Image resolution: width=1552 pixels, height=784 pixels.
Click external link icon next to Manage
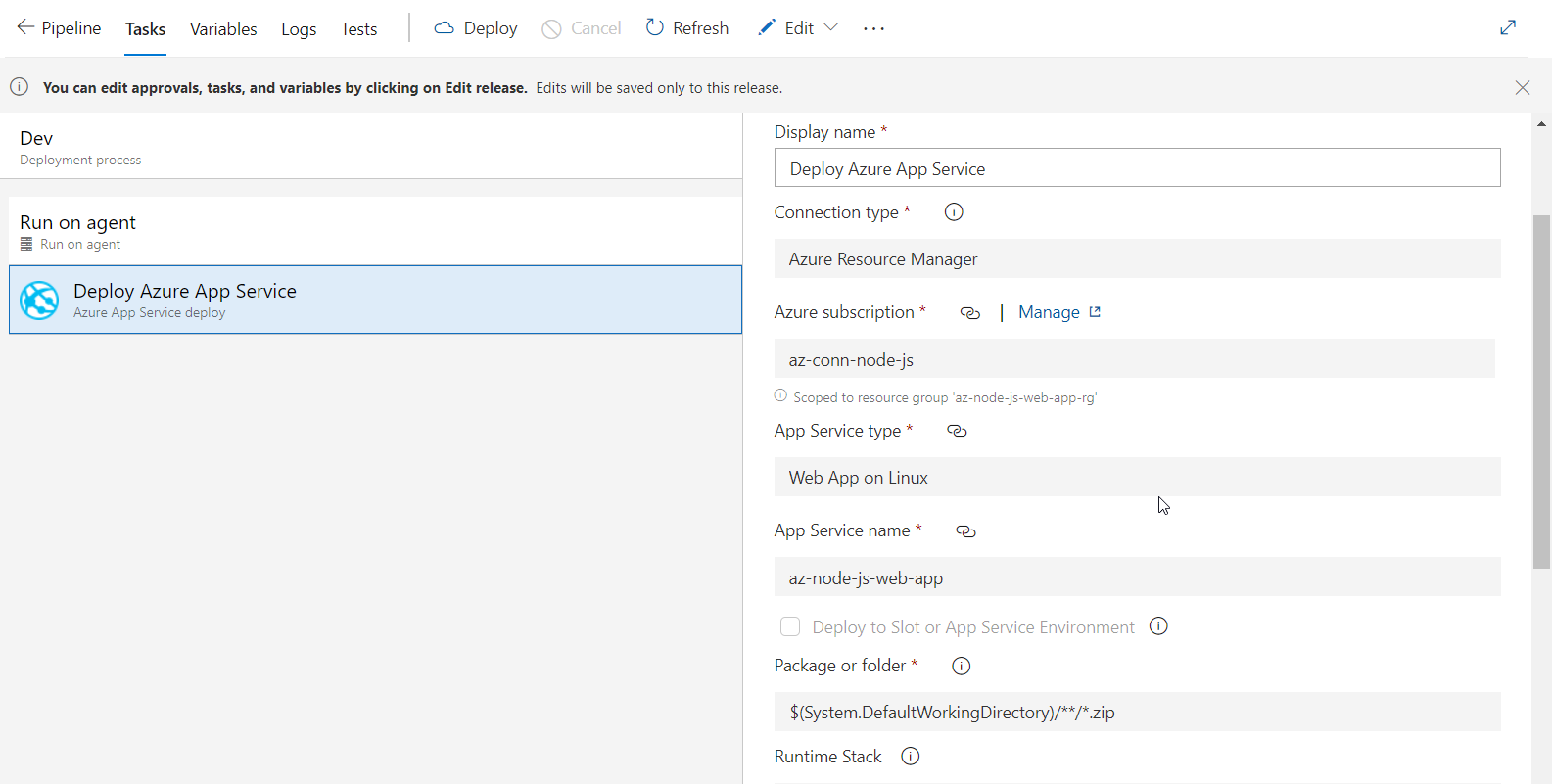pos(1095,312)
